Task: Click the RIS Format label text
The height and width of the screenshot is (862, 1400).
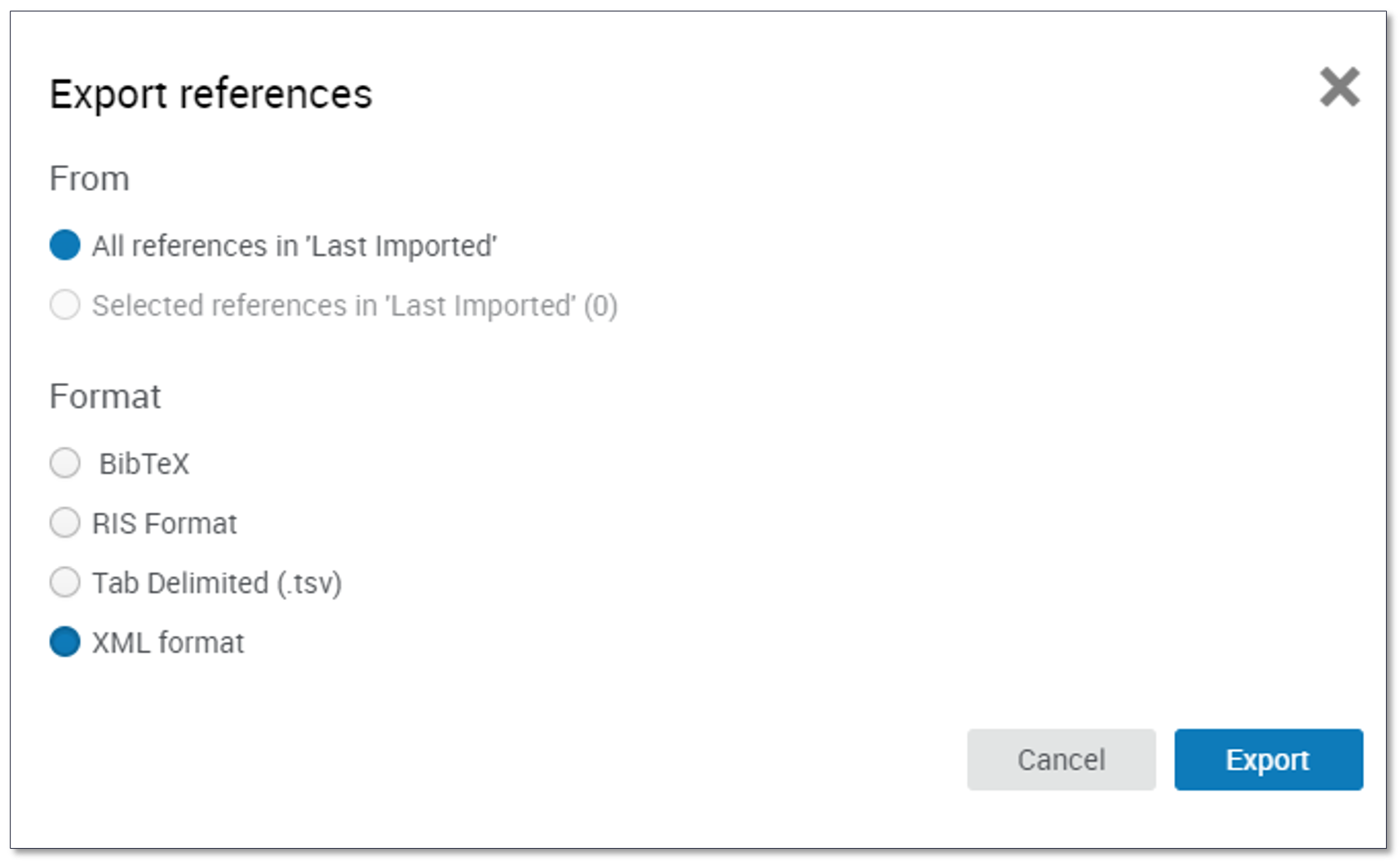Action: pos(164,523)
